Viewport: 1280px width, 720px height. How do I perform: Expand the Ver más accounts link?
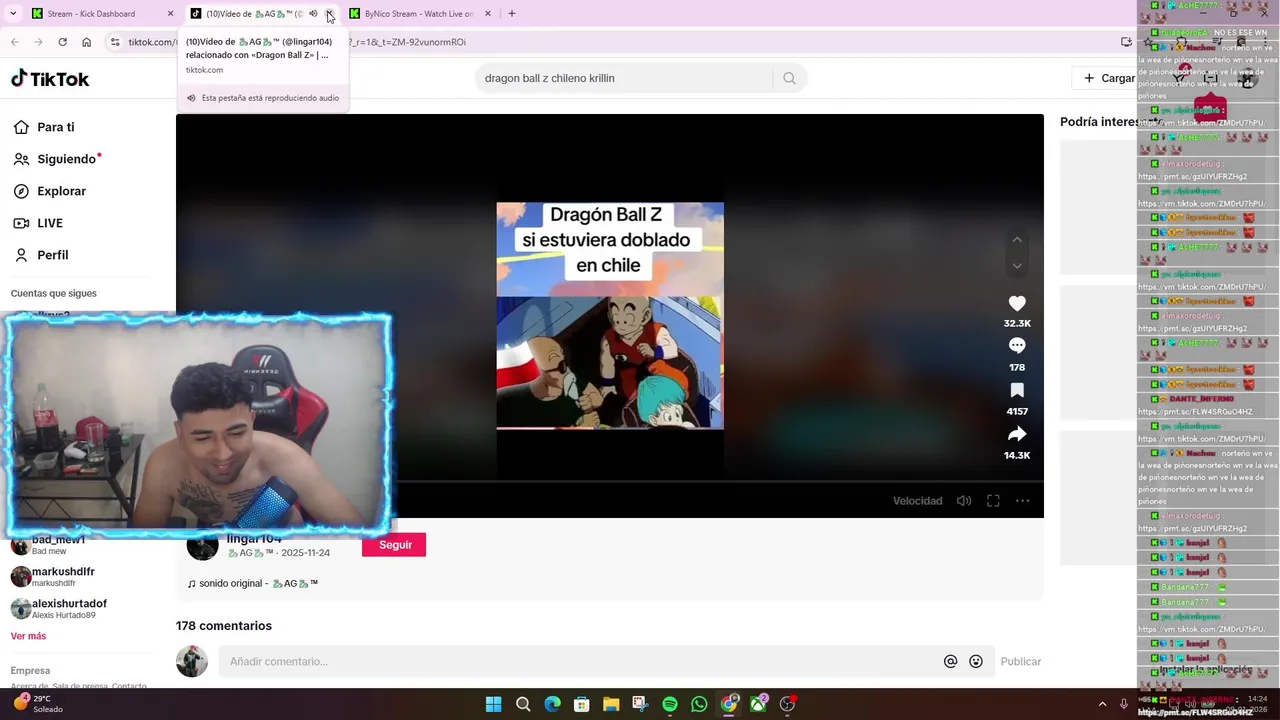coord(28,636)
